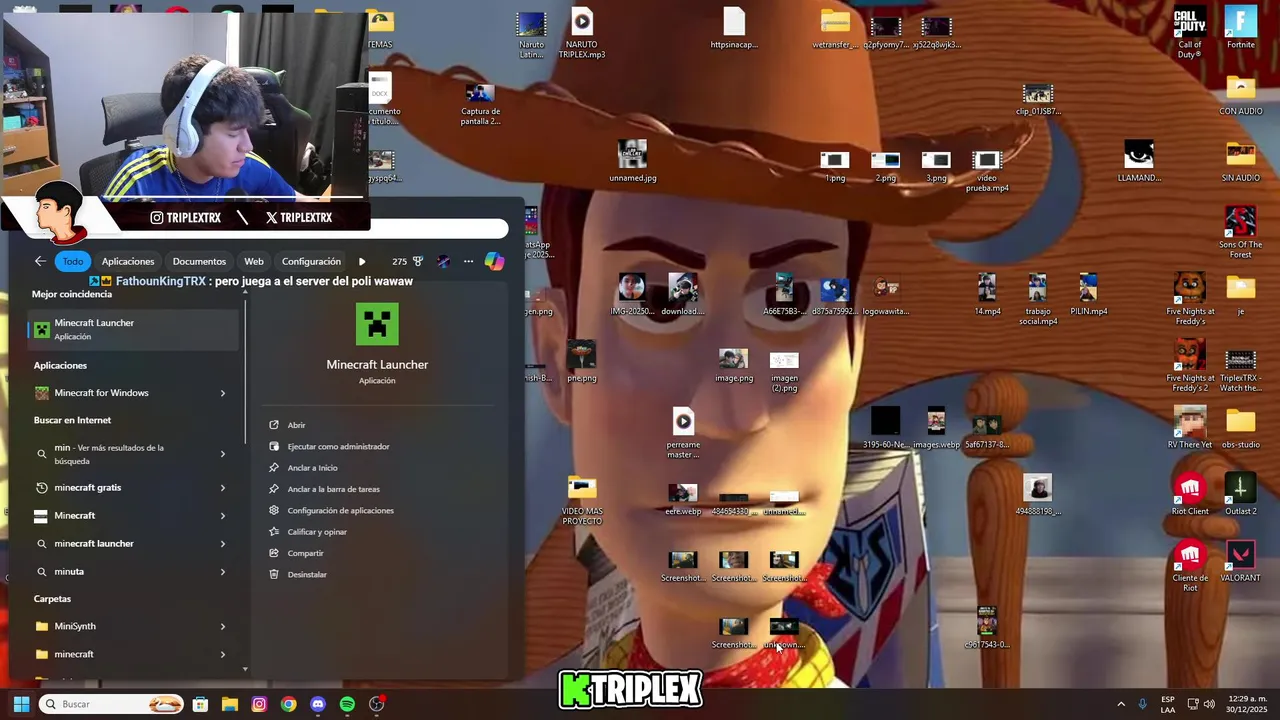Expand the 'min' web search result
The width and height of the screenshot is (1280, 720).
[x=222, y=454]
